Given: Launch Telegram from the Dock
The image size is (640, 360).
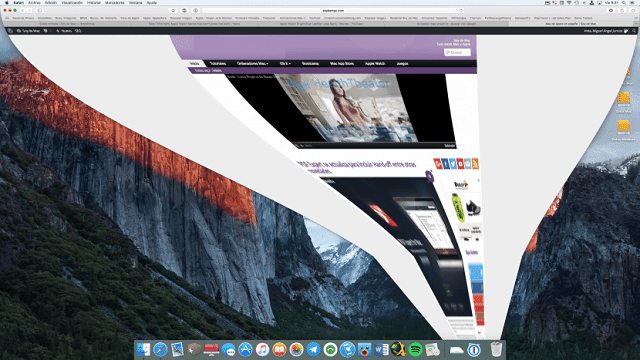Looking at the screenshot, I should tap(313, 349).
